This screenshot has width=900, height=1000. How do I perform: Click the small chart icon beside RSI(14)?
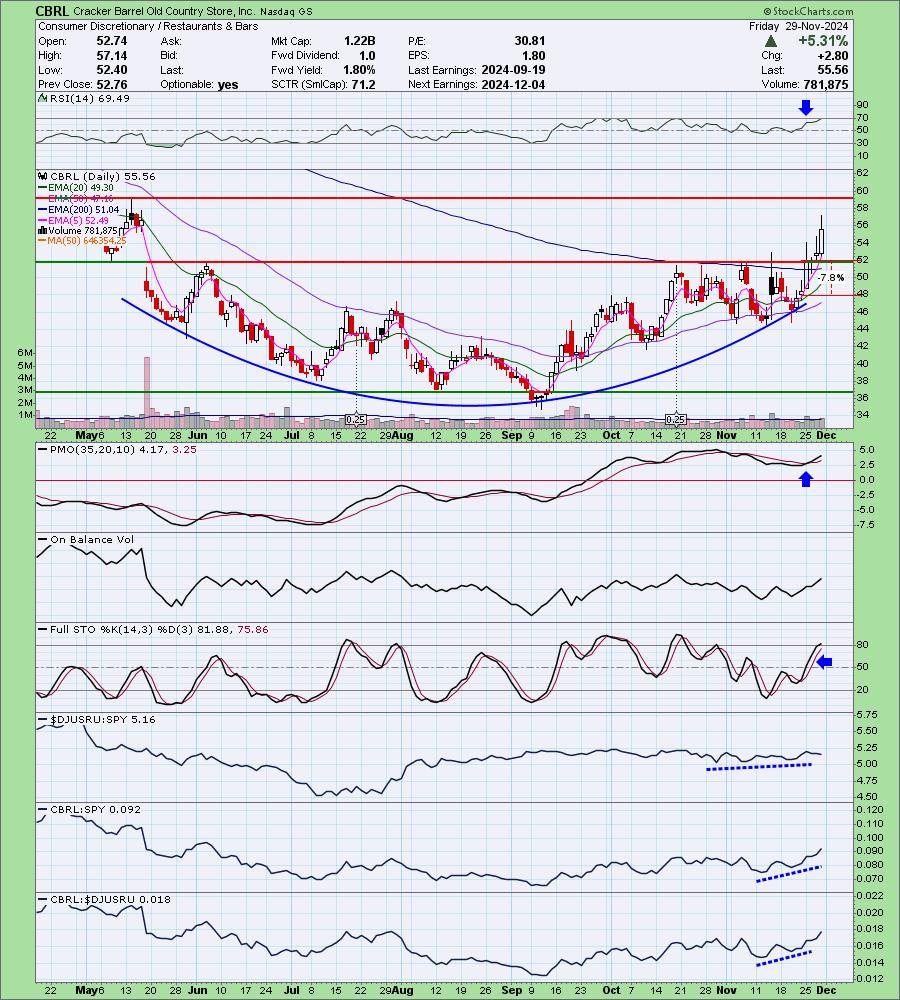tap(43, 98)
